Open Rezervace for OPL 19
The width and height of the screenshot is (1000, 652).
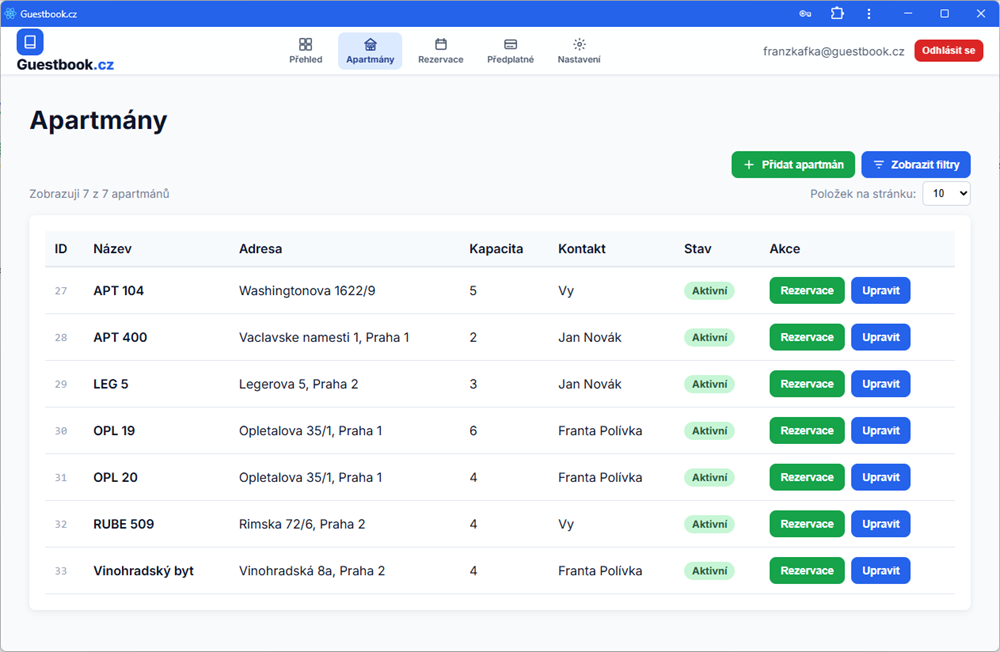(807, 431)
